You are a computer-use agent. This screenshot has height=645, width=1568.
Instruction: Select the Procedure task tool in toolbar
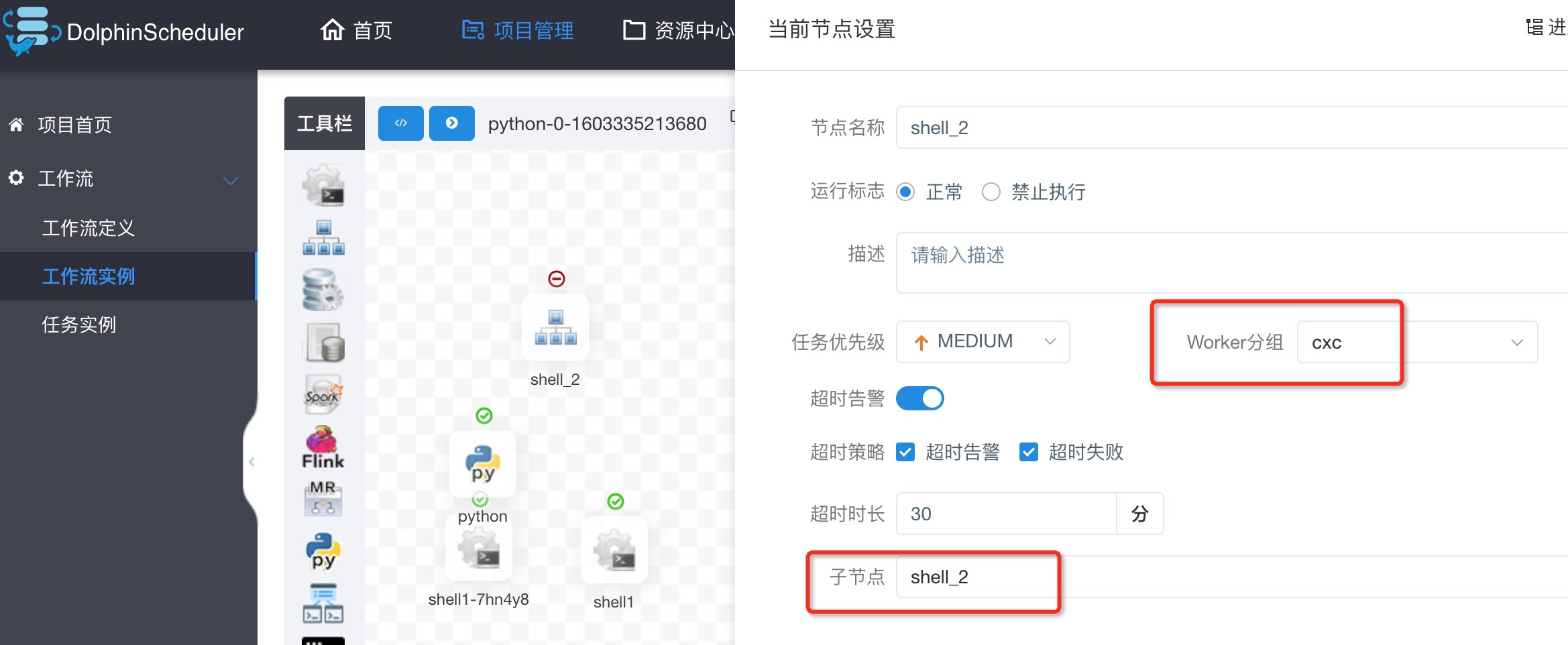coord(324,290)
